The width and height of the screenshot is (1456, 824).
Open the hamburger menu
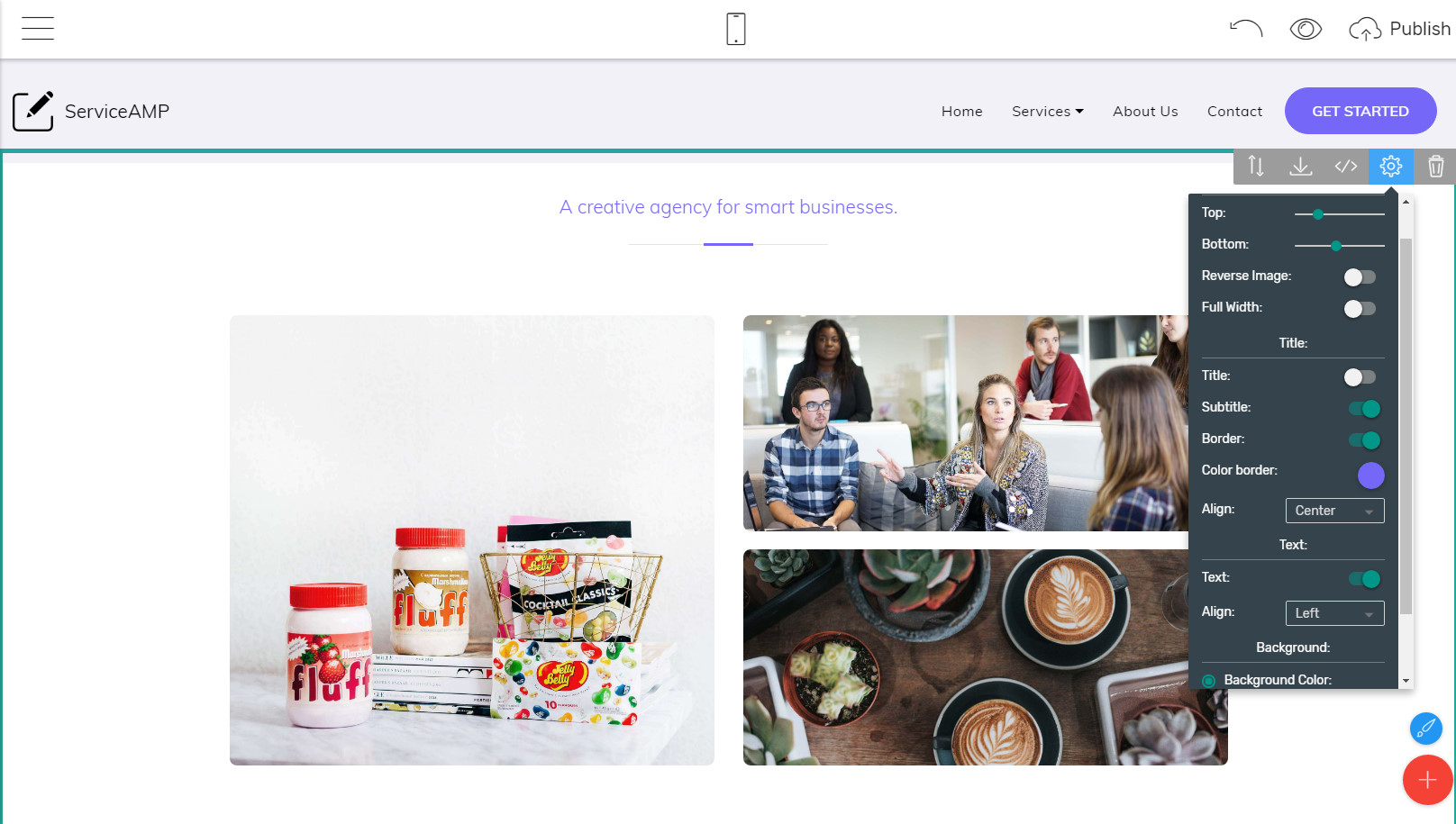pos(38,29)
